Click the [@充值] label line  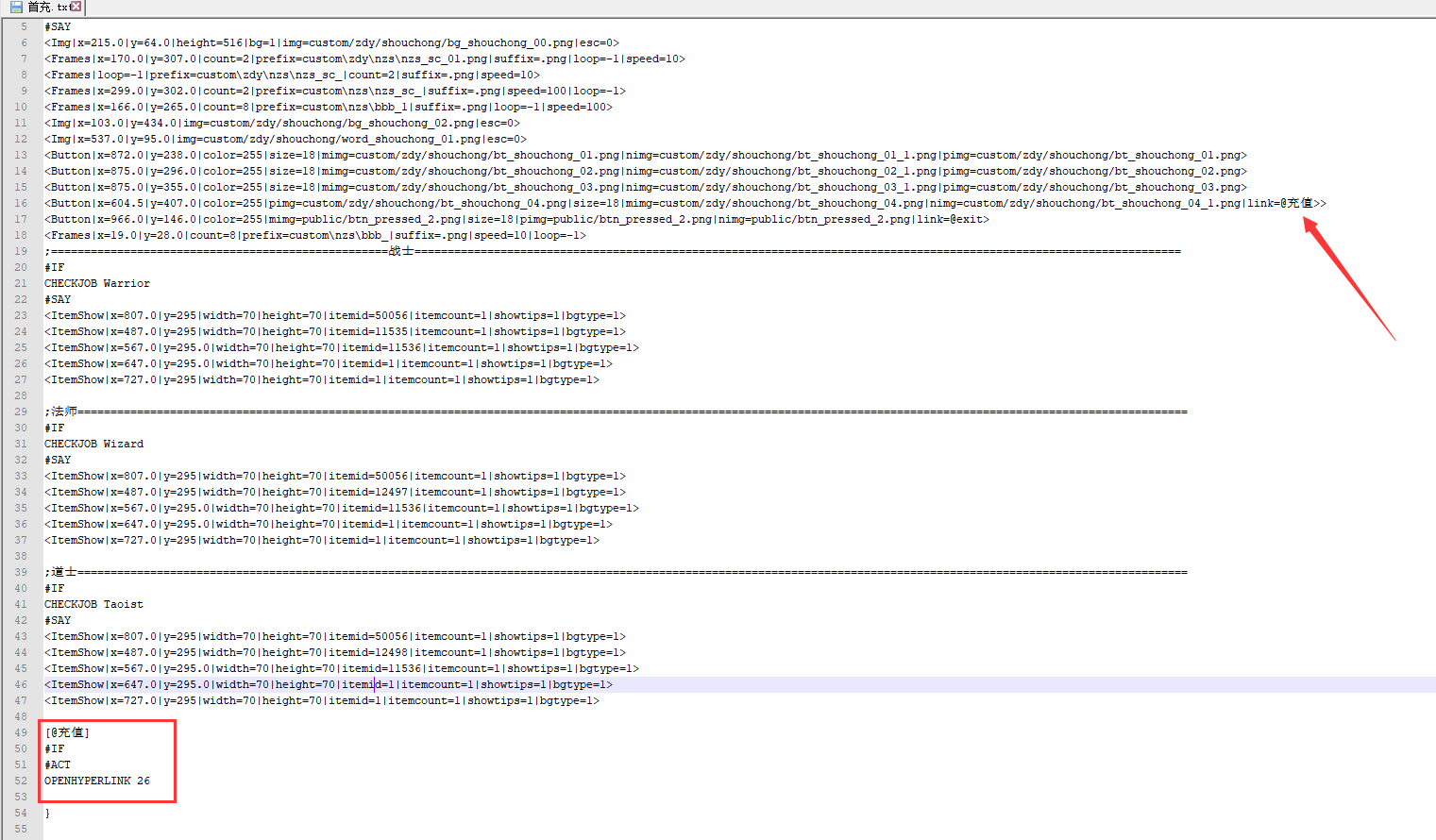click(x=67, y=732)
